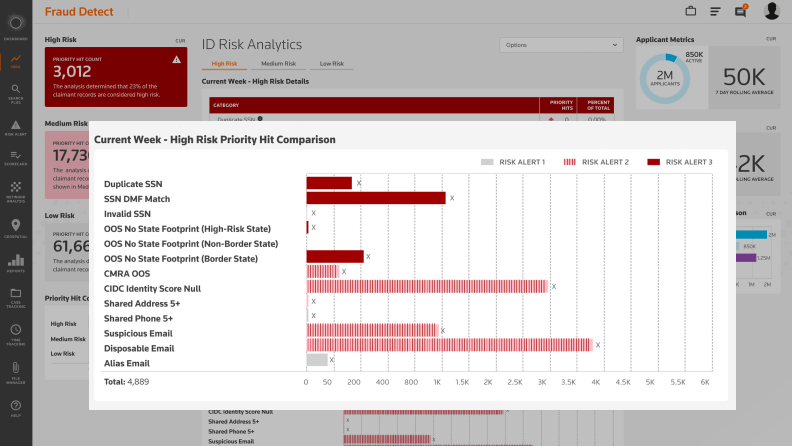Click the X next to Disposable Email bar
792x446 pixels.
point(600,345)
